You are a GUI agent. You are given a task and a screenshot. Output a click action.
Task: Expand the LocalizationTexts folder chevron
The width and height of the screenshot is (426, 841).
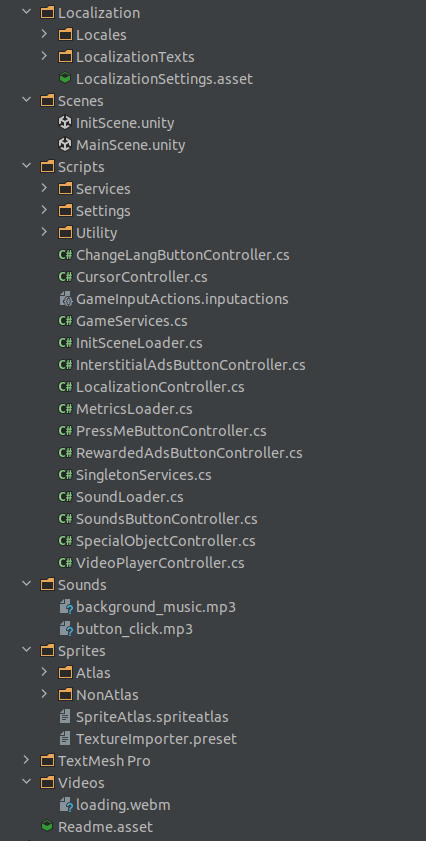click(x=45, y=56)
